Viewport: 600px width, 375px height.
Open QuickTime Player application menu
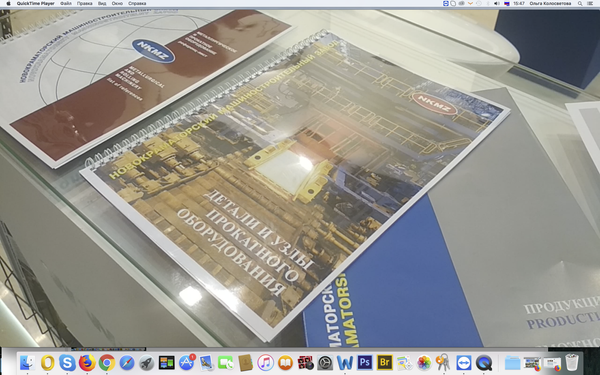tap(36, 3)
